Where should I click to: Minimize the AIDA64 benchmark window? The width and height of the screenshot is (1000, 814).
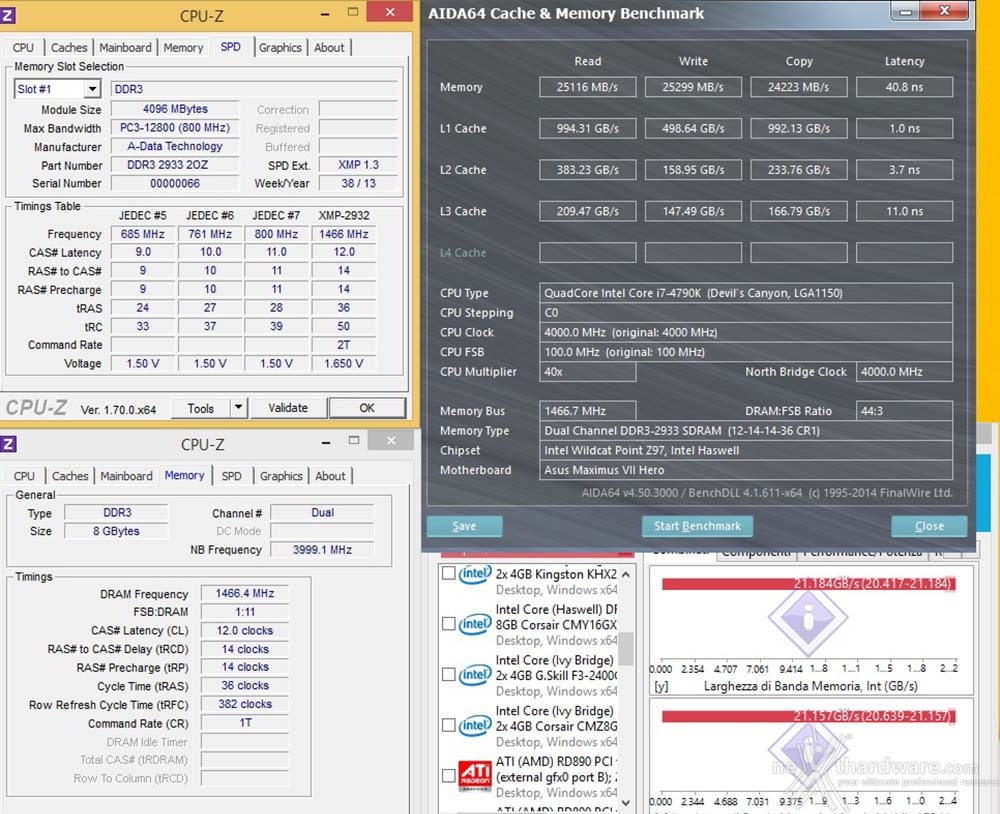pyautogui.click(x=905, y=11)
